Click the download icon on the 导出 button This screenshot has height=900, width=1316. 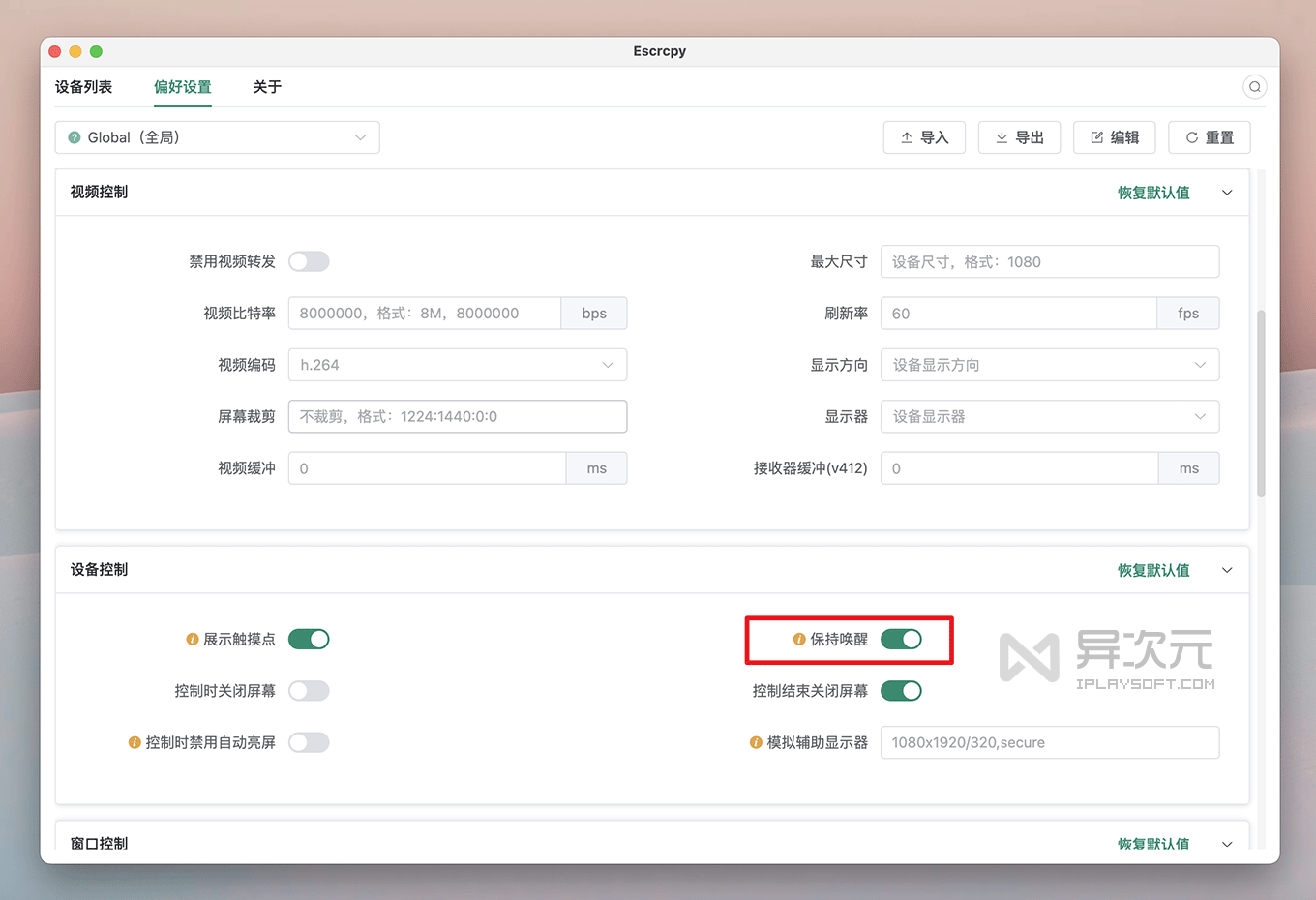[1002, 137]
